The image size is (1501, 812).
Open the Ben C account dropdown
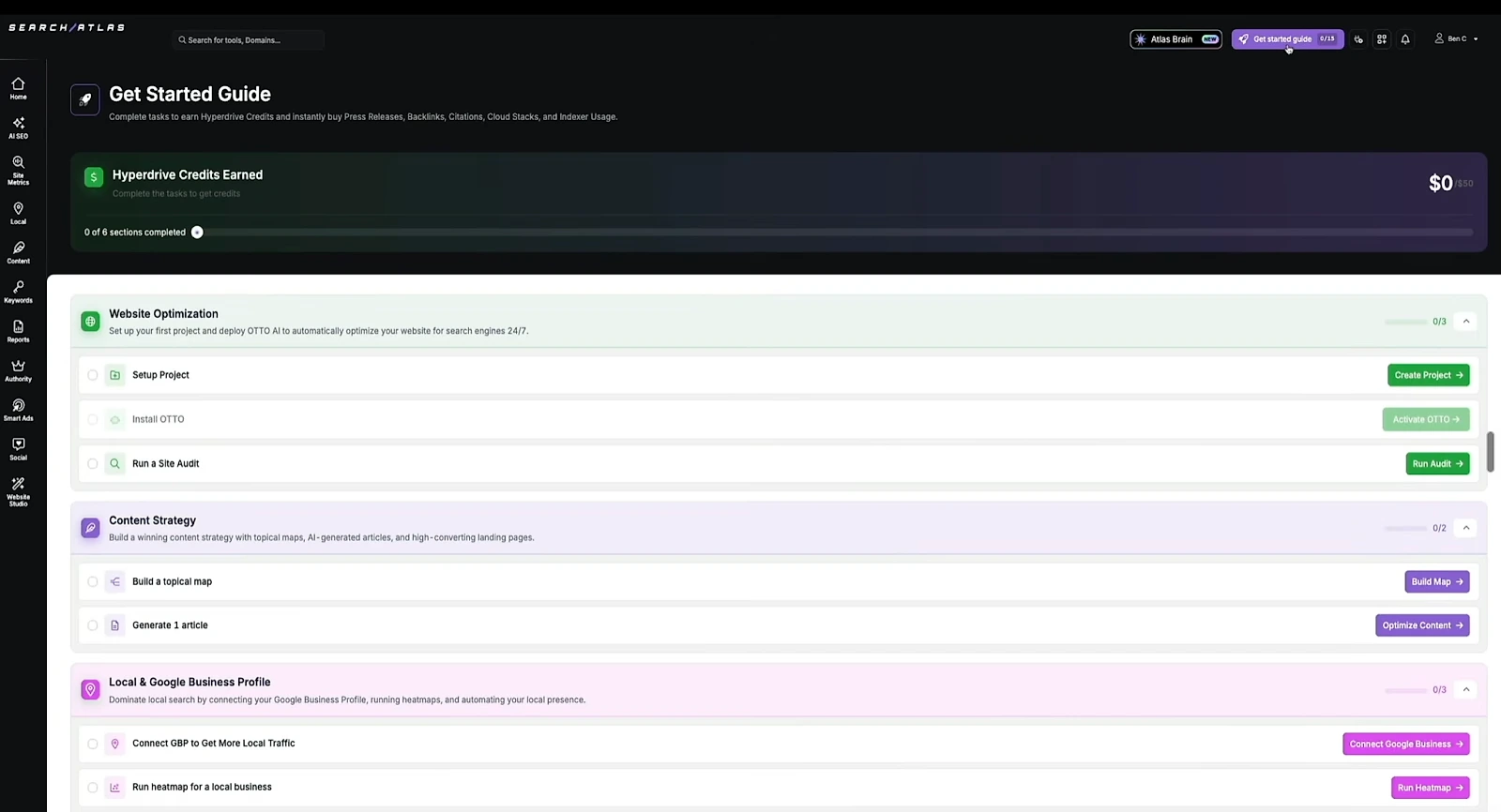1456,38
